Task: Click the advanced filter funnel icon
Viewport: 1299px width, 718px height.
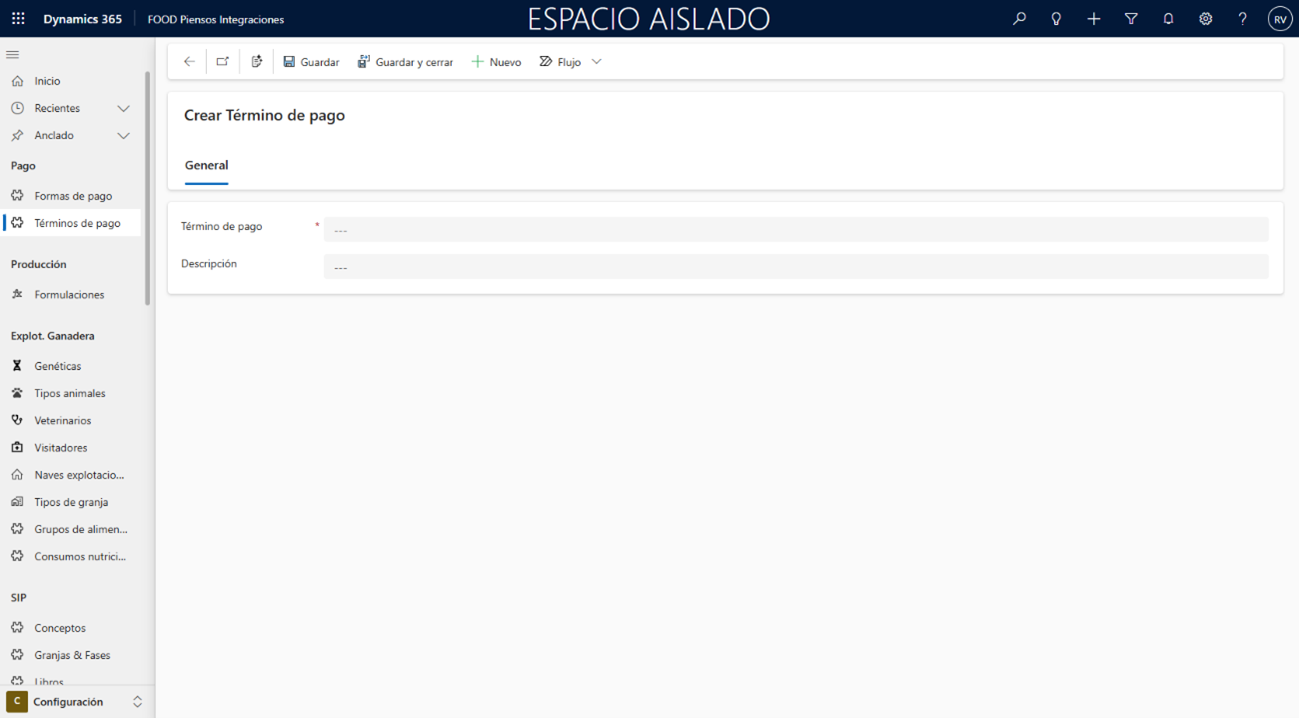Action: [1131, 19]
